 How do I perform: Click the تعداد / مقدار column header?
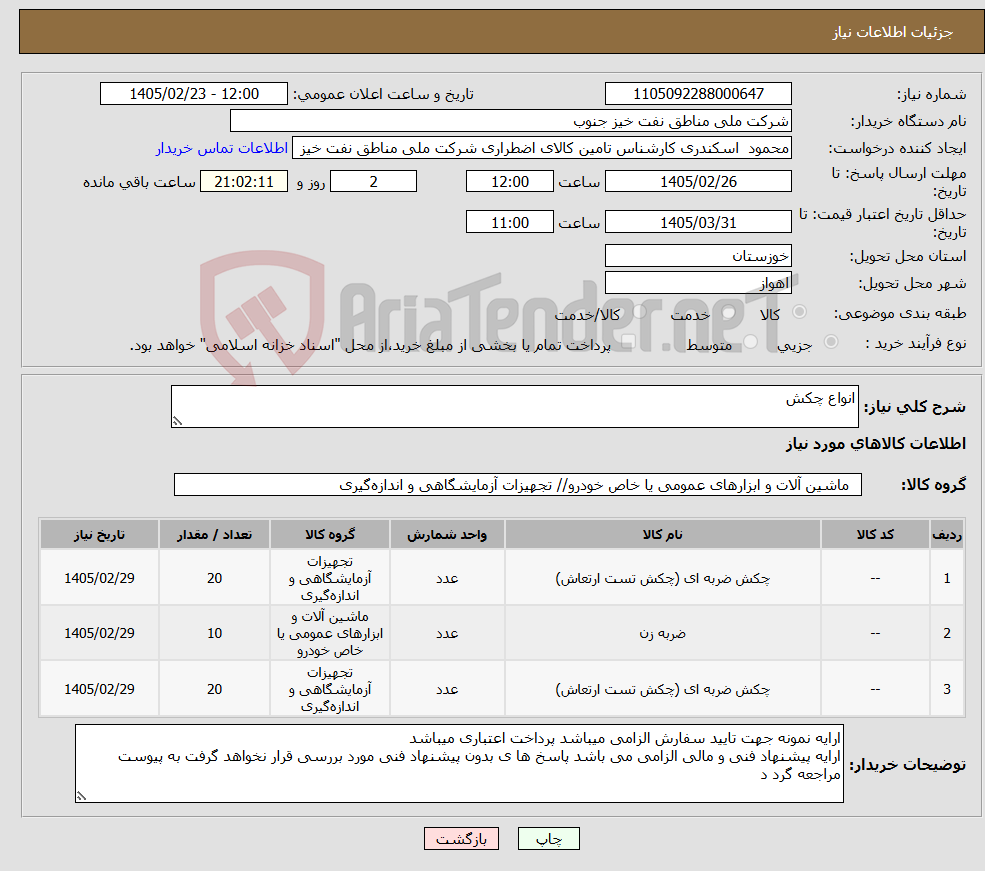pos(214,534)
